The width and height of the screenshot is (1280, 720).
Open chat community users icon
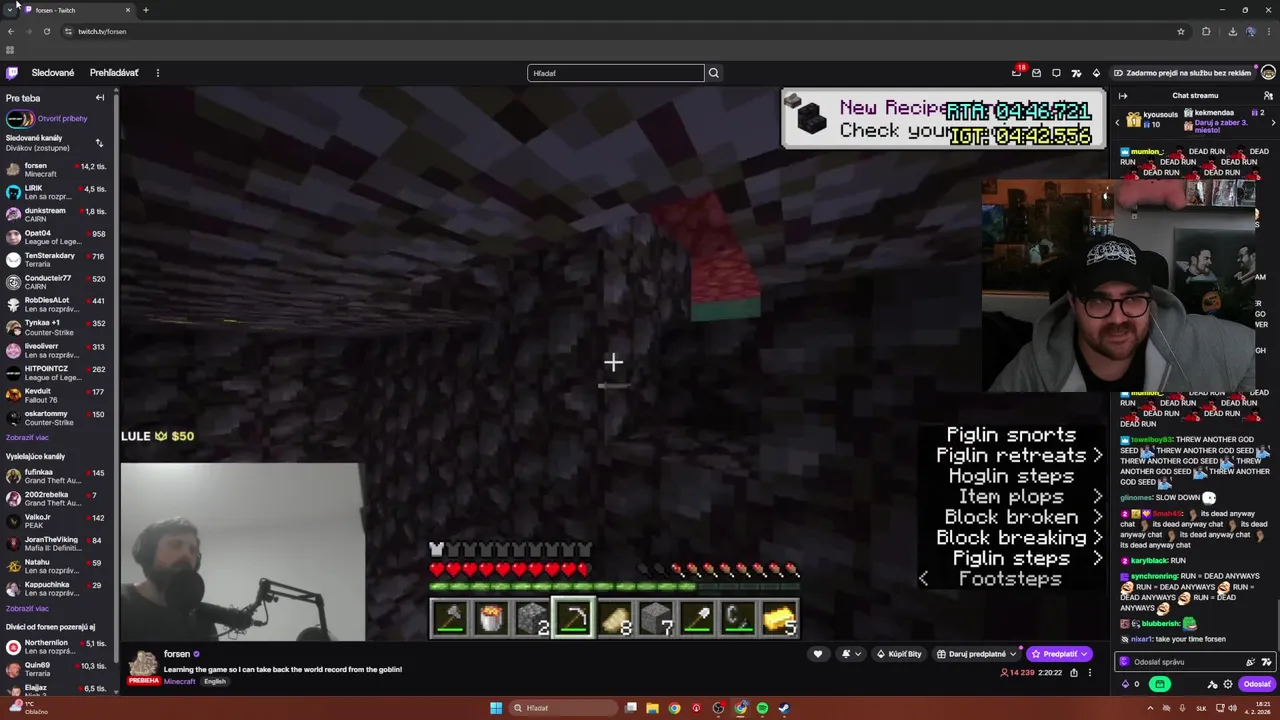coord(1268,96)
